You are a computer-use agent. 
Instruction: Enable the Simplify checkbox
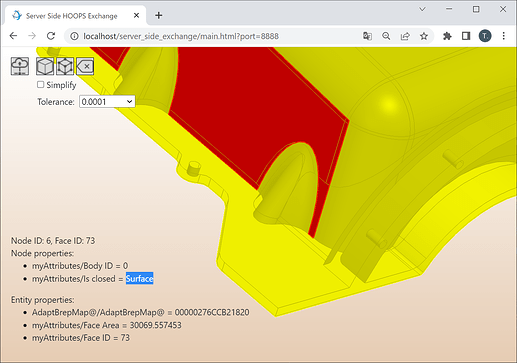pyautogui.click(x=40, y=85)
